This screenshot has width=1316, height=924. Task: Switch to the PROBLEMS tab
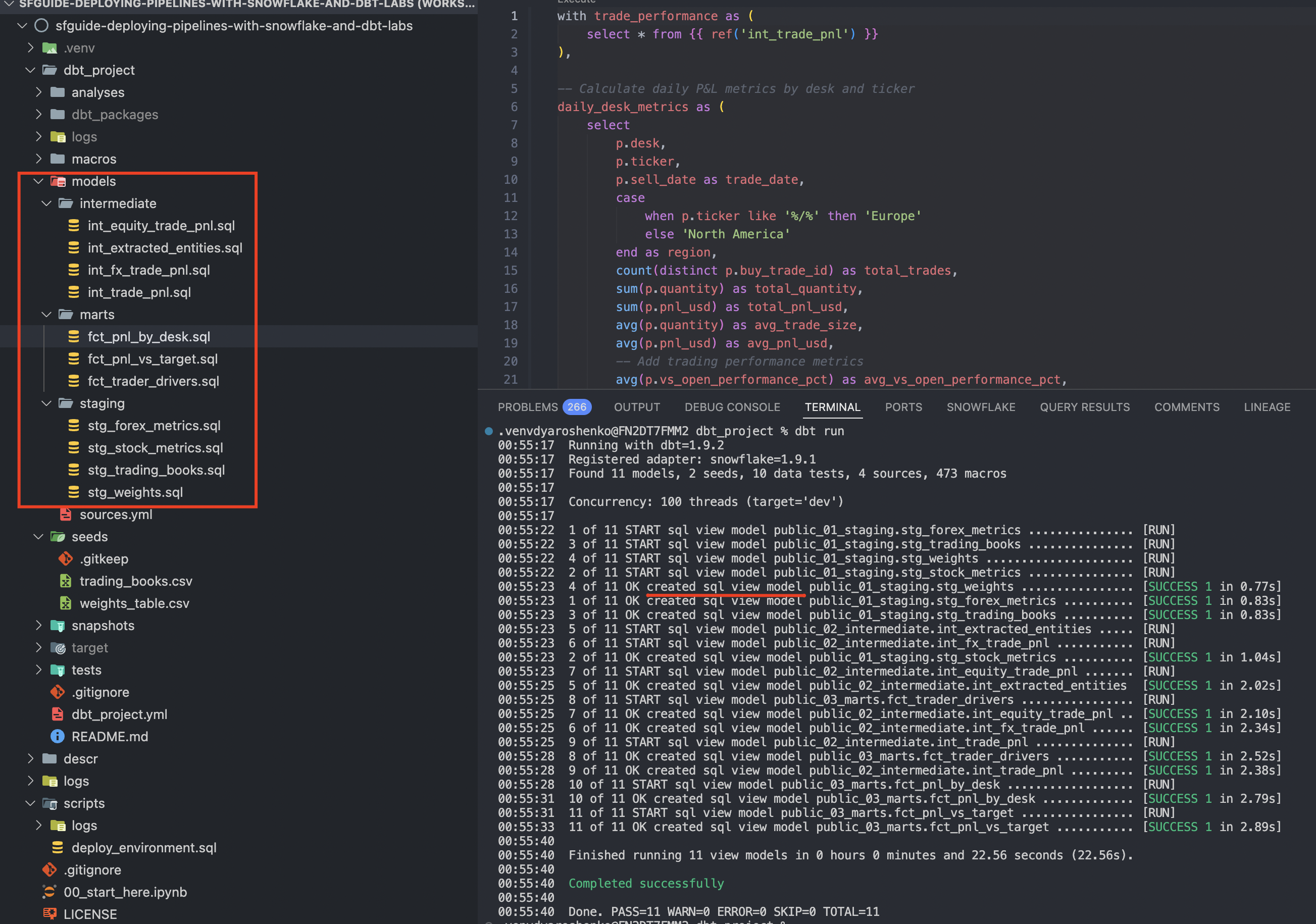click(527, 407)
